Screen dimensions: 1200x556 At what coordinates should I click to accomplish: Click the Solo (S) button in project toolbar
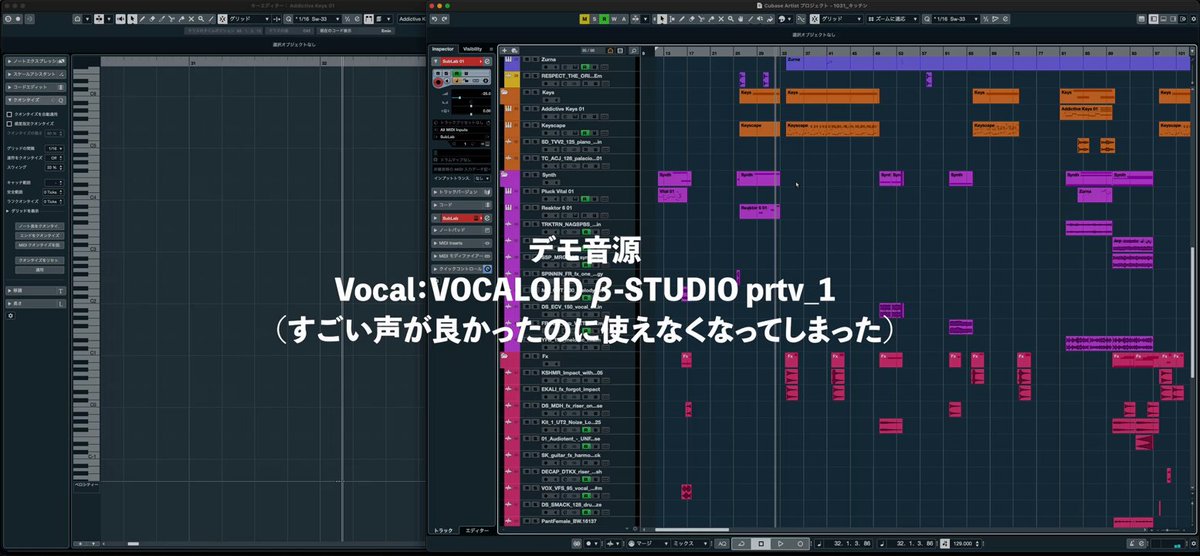(x=594, y=18)
